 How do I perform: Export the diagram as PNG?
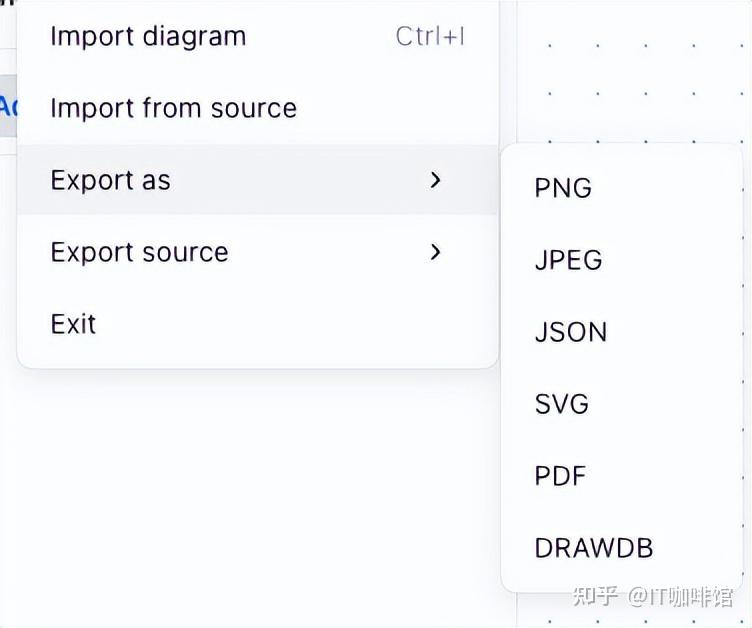[x=563, y=188]
